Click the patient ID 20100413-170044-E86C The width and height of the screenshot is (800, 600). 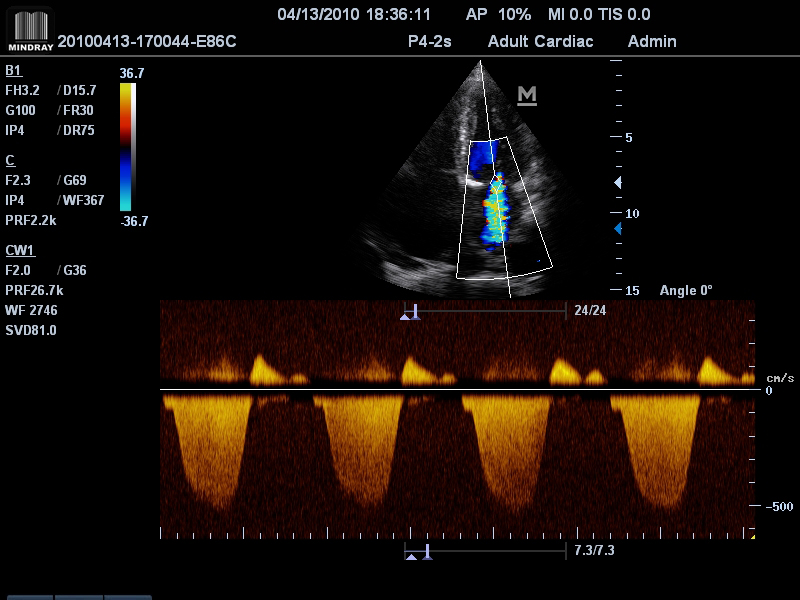coord(147,41)
